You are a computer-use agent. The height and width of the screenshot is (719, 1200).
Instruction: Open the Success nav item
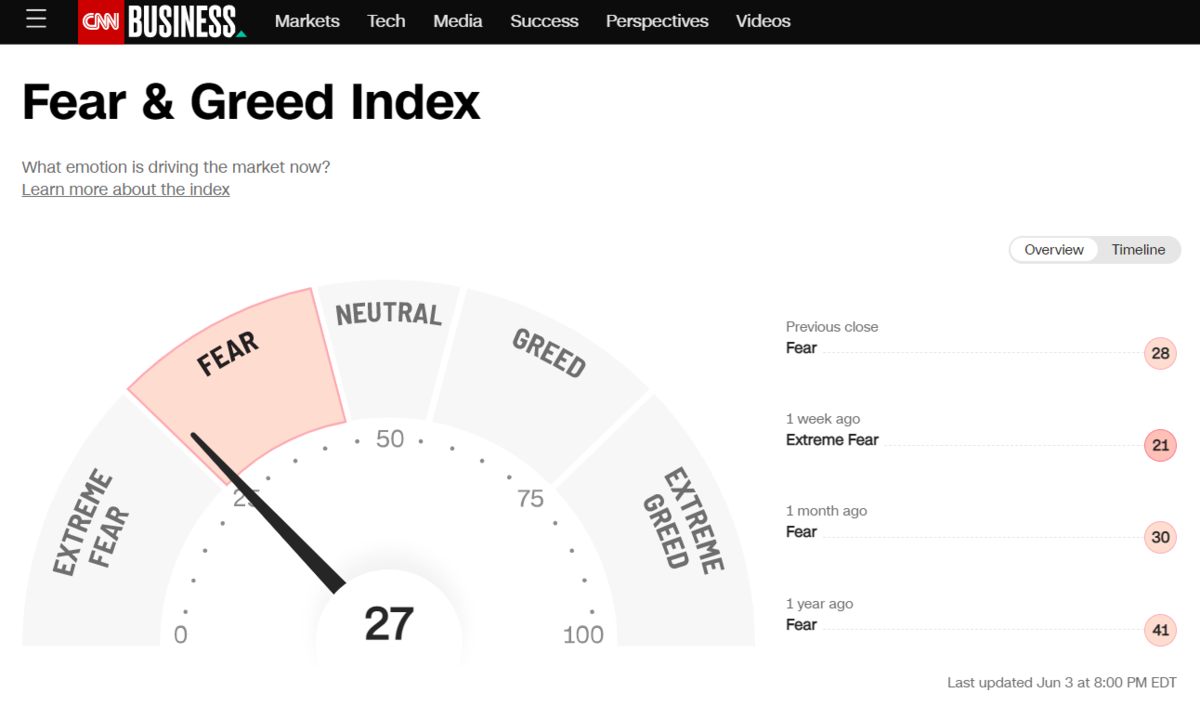click(x=544, y=21)
